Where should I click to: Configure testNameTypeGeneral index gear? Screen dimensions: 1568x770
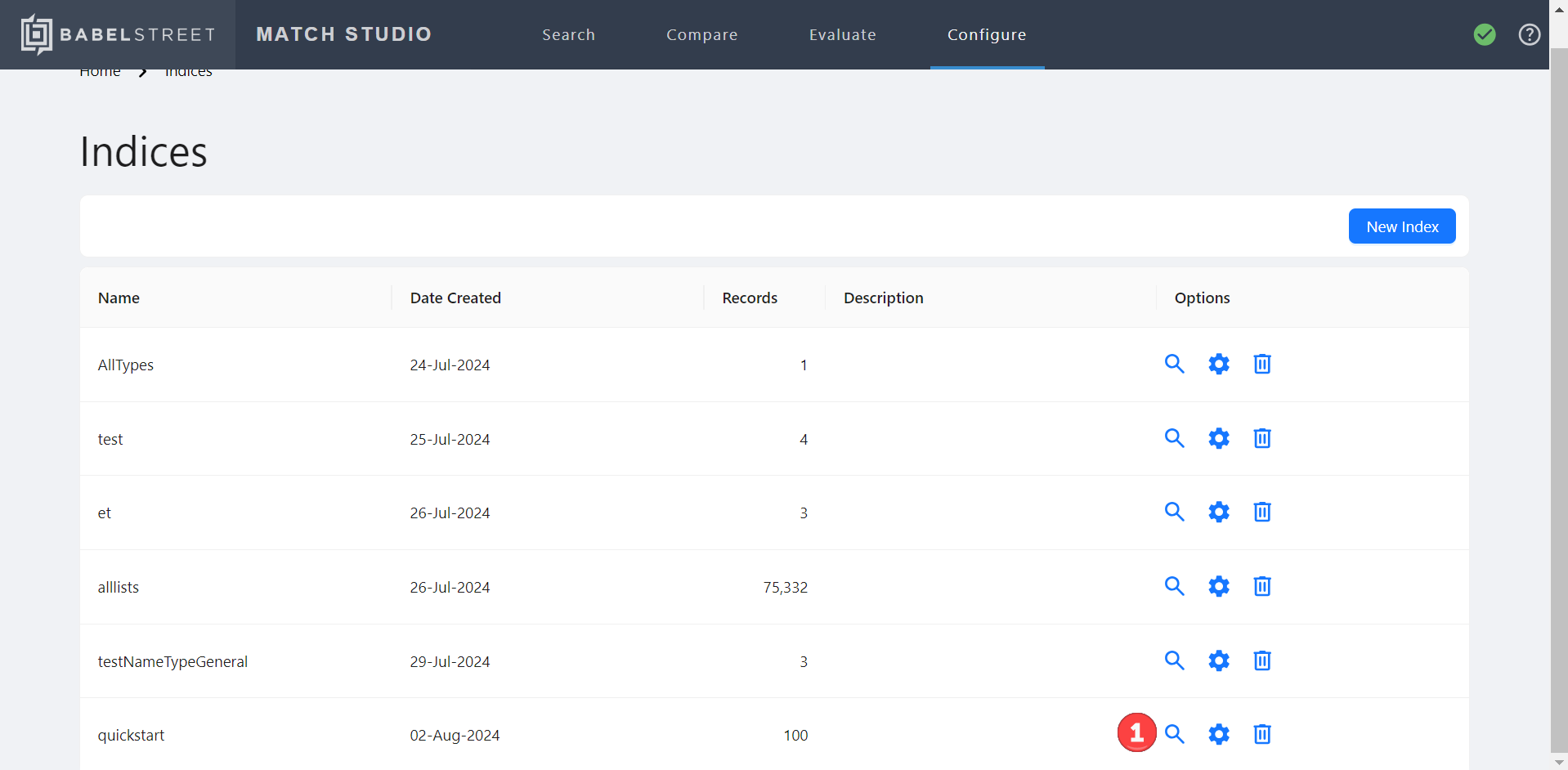click(x=1219, y=660)
